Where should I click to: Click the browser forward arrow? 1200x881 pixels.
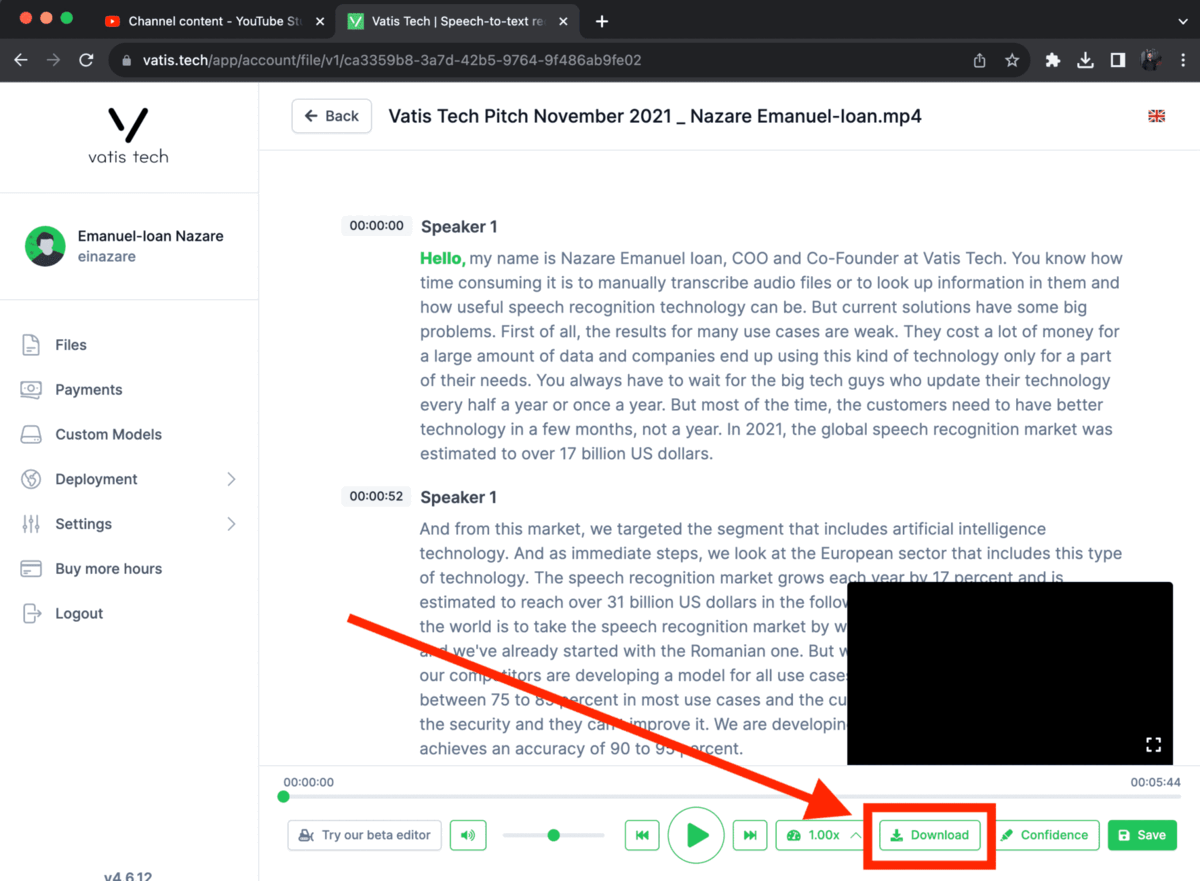pyautogui.click(x=53, y=60)
